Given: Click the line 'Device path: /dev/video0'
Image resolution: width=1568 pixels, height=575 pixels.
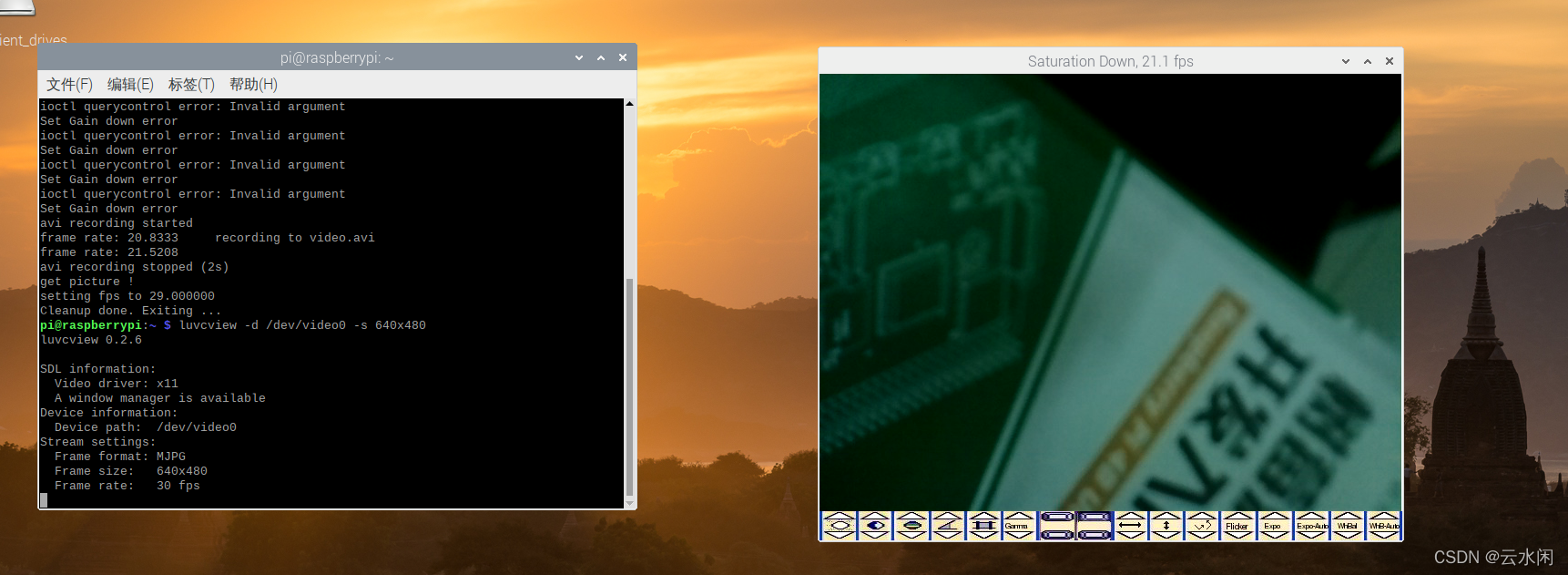Looking at the screenshot, I should click(x=146, y=427).
